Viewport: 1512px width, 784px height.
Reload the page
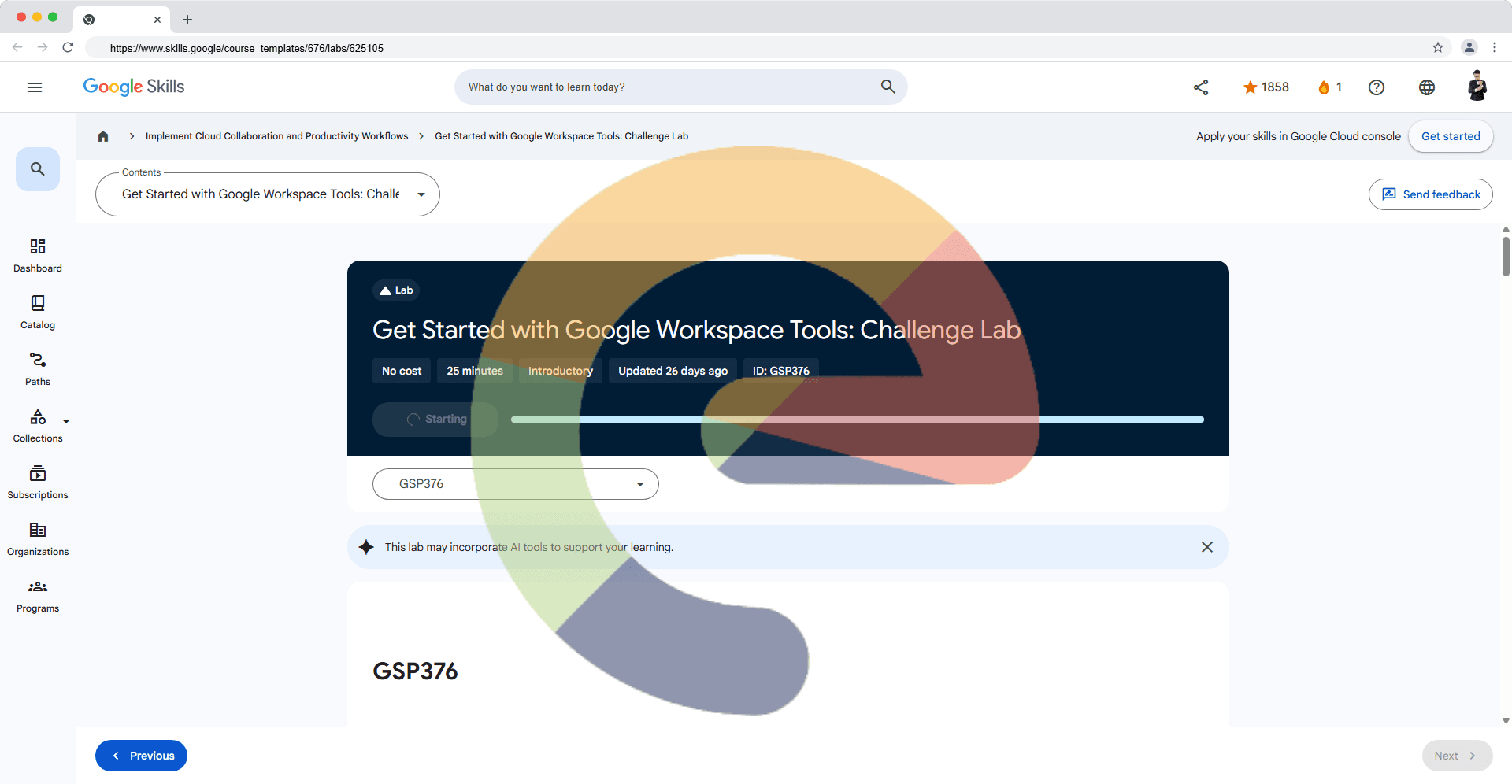click(x=68, y=47)
